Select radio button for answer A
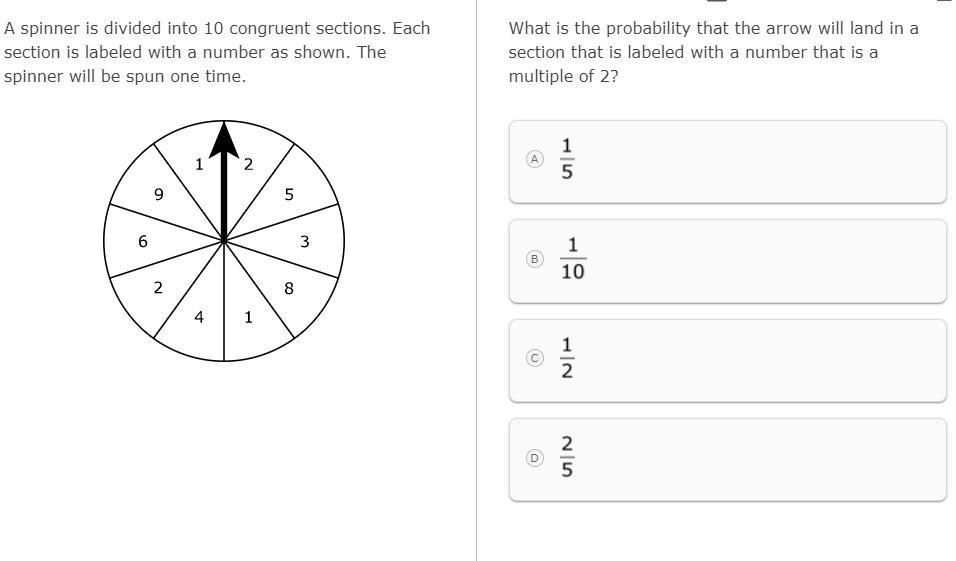This screenshot has height=561, width=956. [x=535, y=159]
